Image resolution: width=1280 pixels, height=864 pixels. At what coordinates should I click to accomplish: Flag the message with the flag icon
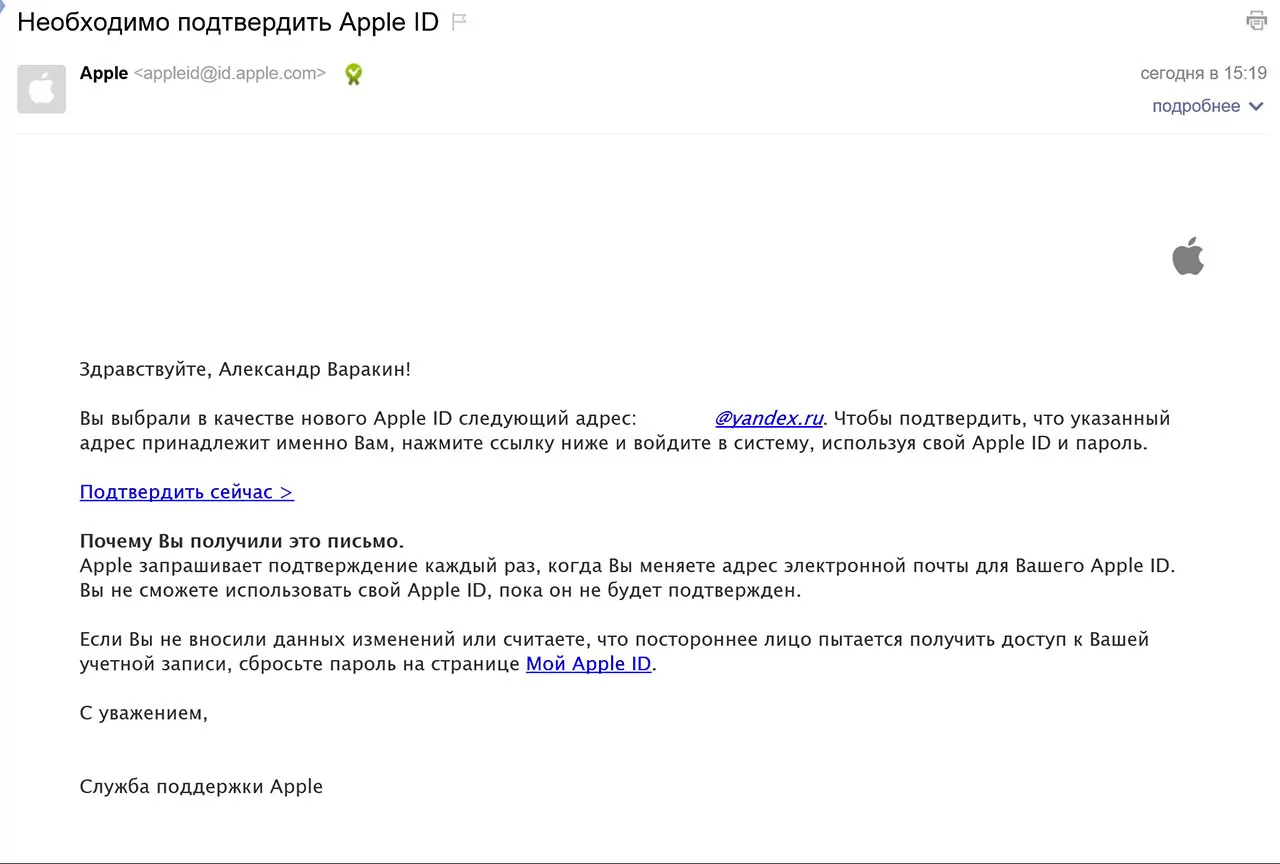pyautogui.click(x=459, y=22)
